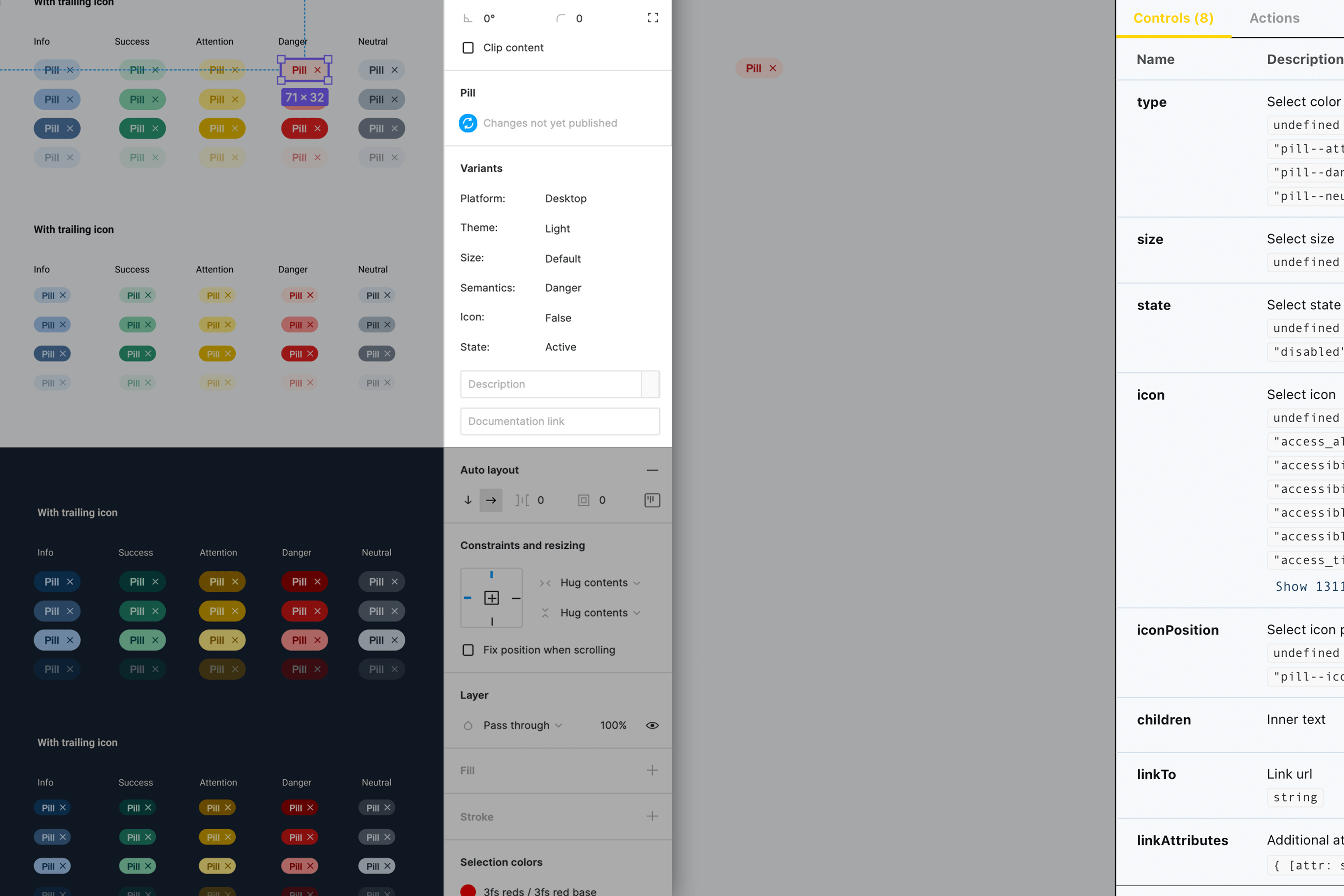Screen dimensions: 1344x896
Task: Expand the Stroke section
Action: click(x=651, y=816)
